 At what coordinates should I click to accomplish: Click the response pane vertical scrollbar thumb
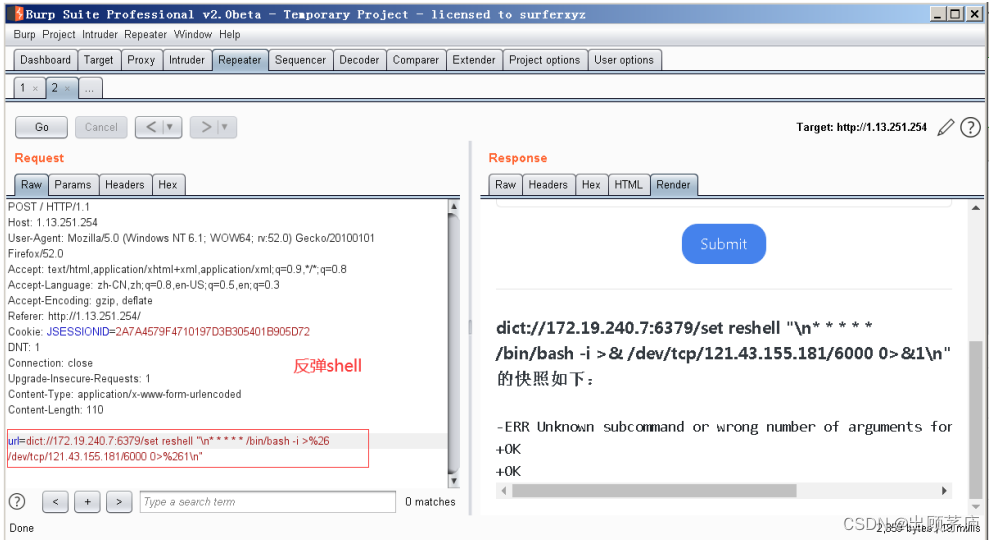pyautogui.click(x=976, y=420)
